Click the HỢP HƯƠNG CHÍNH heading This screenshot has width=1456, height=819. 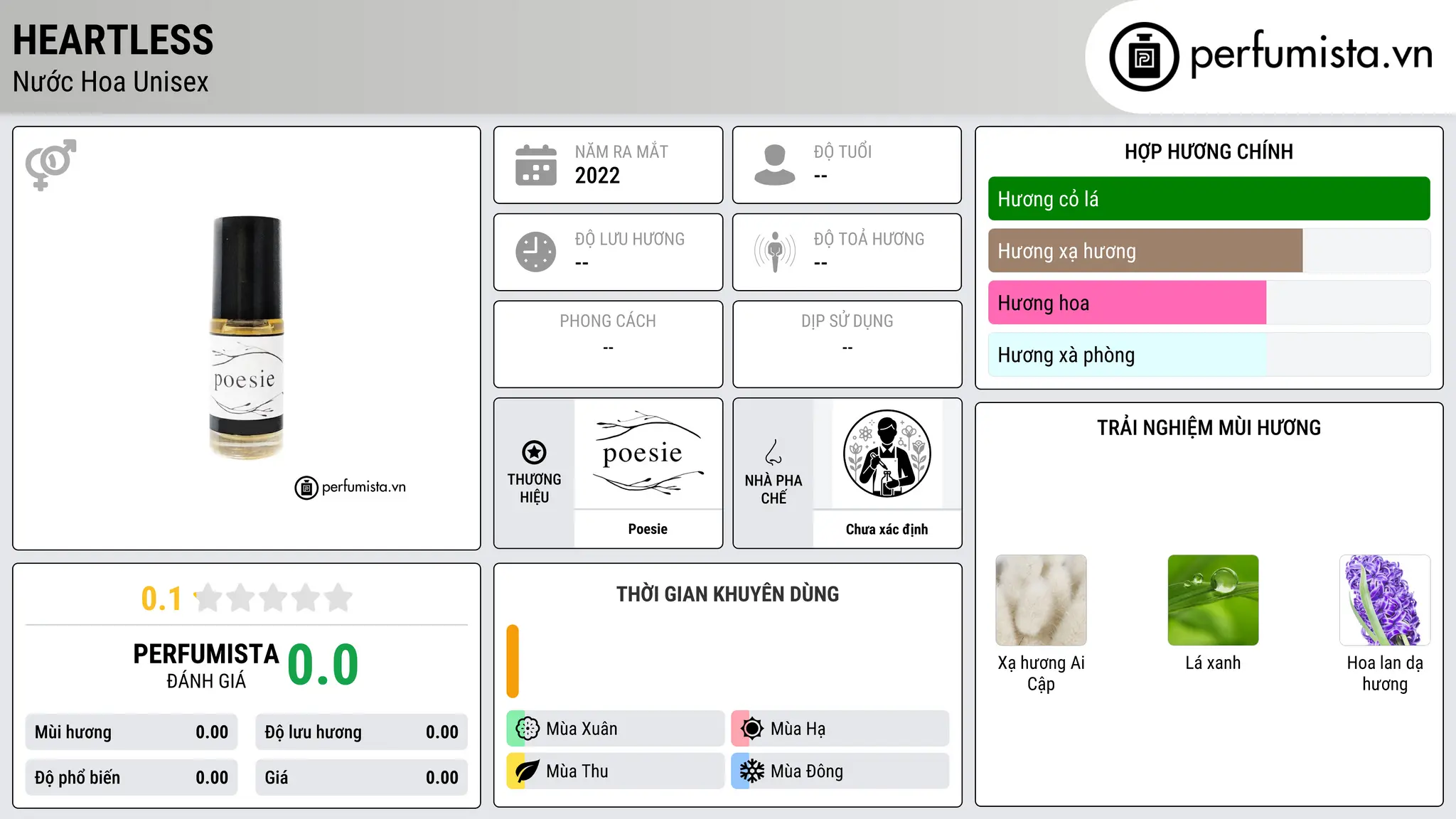(x=1209, y=151)
